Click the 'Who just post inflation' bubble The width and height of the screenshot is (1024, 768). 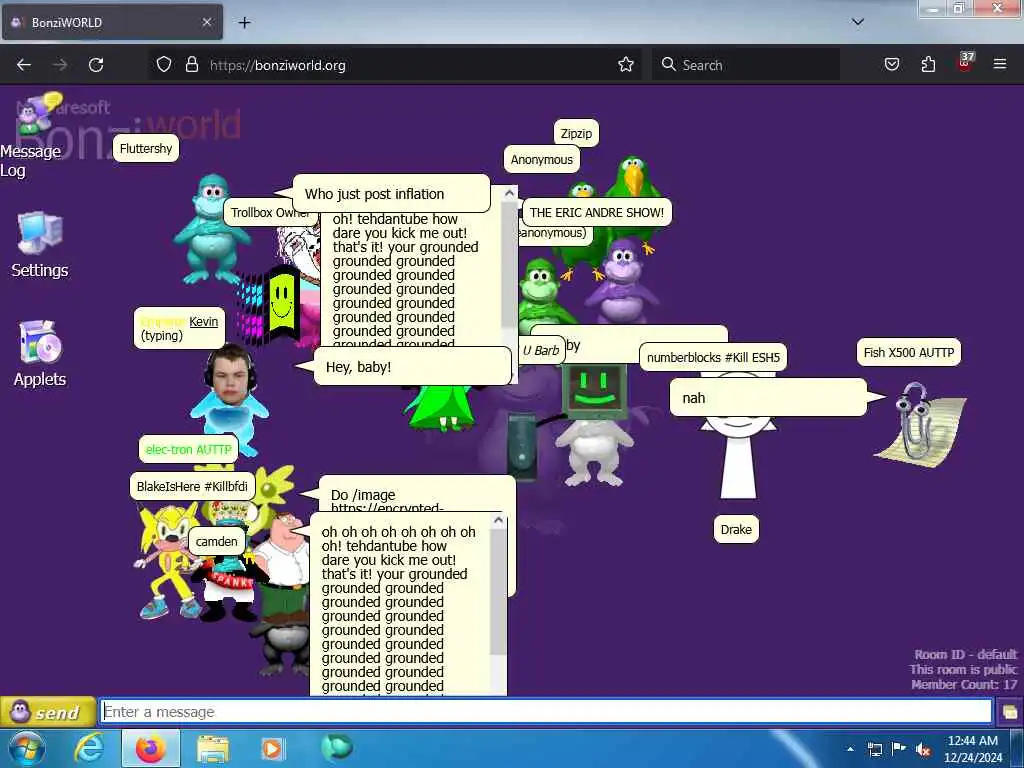(x=391, y=193)
